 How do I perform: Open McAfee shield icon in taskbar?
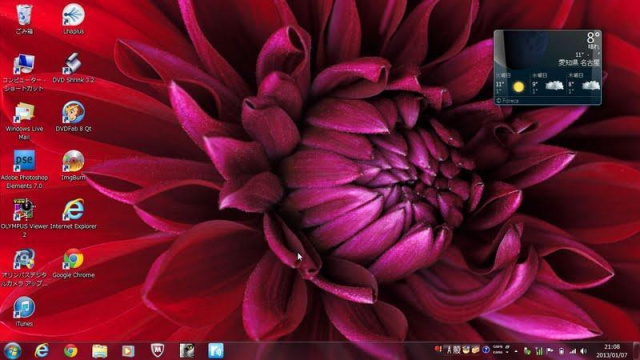pos(158,350)
